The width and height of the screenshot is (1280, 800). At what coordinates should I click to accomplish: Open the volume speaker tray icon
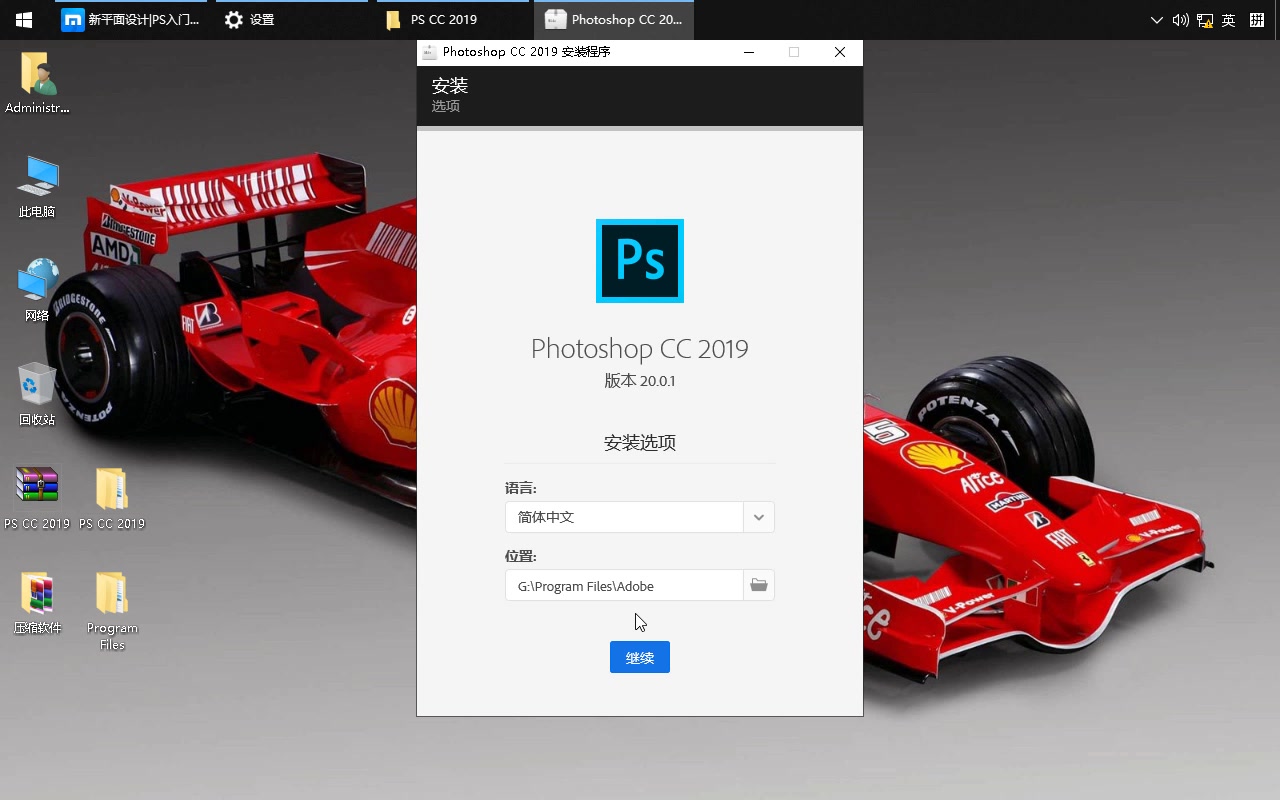(x=1181, y=20)
